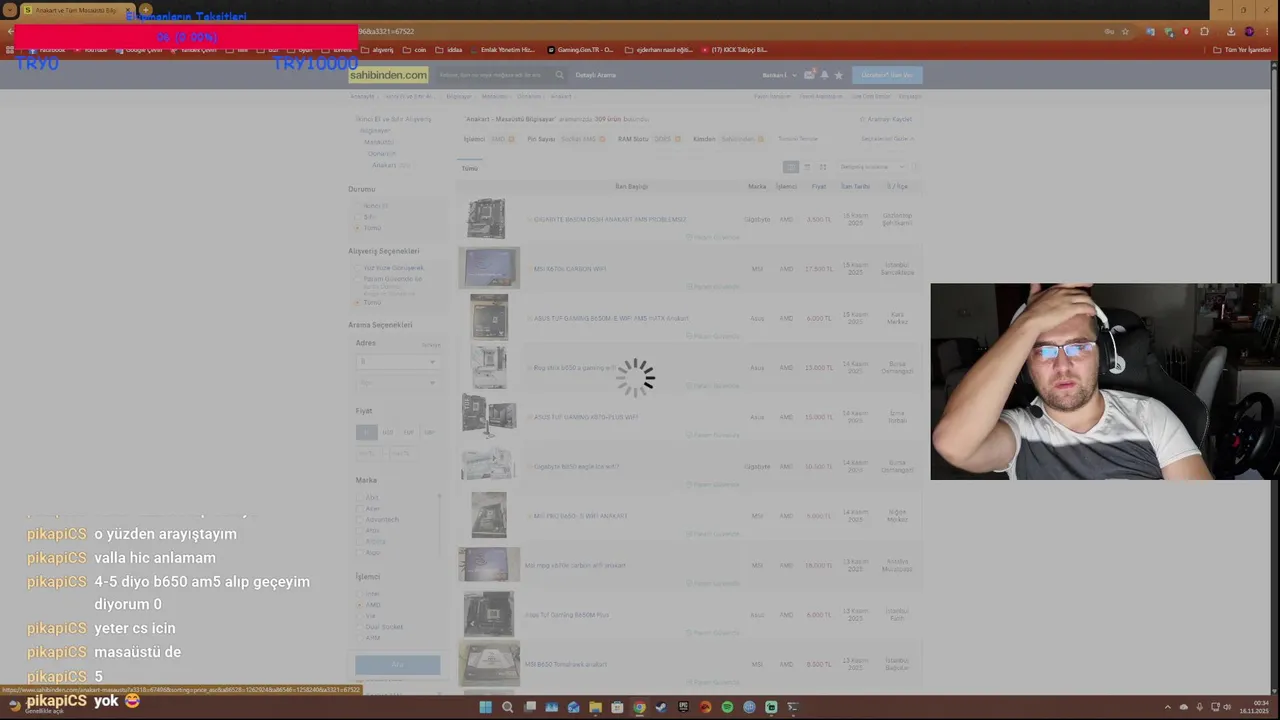Image resolution: width=1280 pixels, height=720 pixels.
Task: Select the Dual Socket processor option
Action: pos(360,627)
